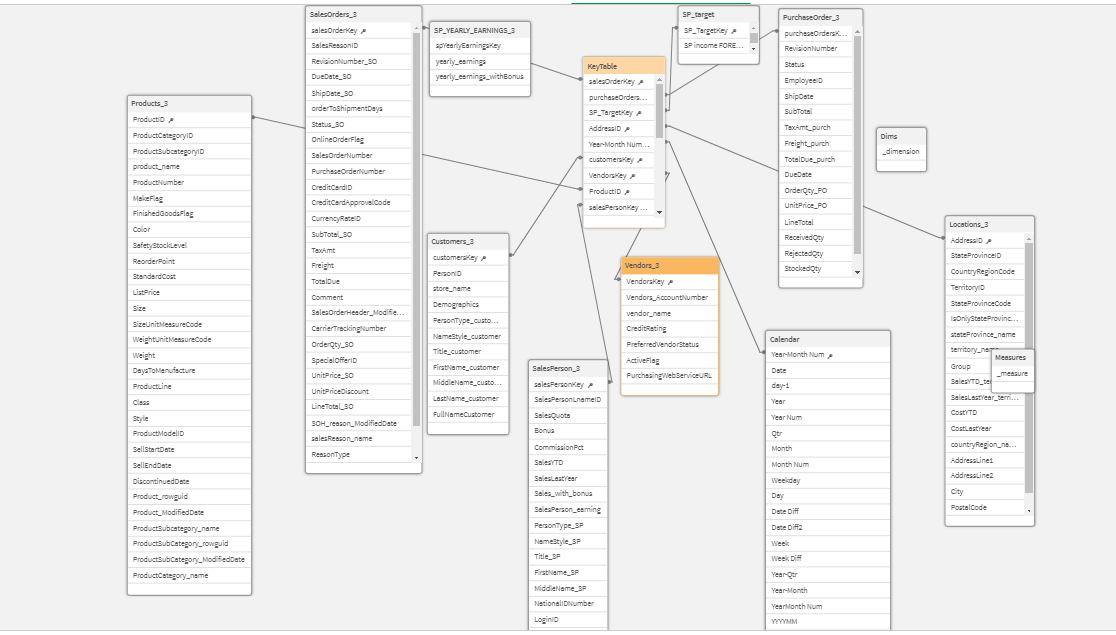Click the down arrow on the PurchaseOrder_3 scrollbar

coord(858,271)
